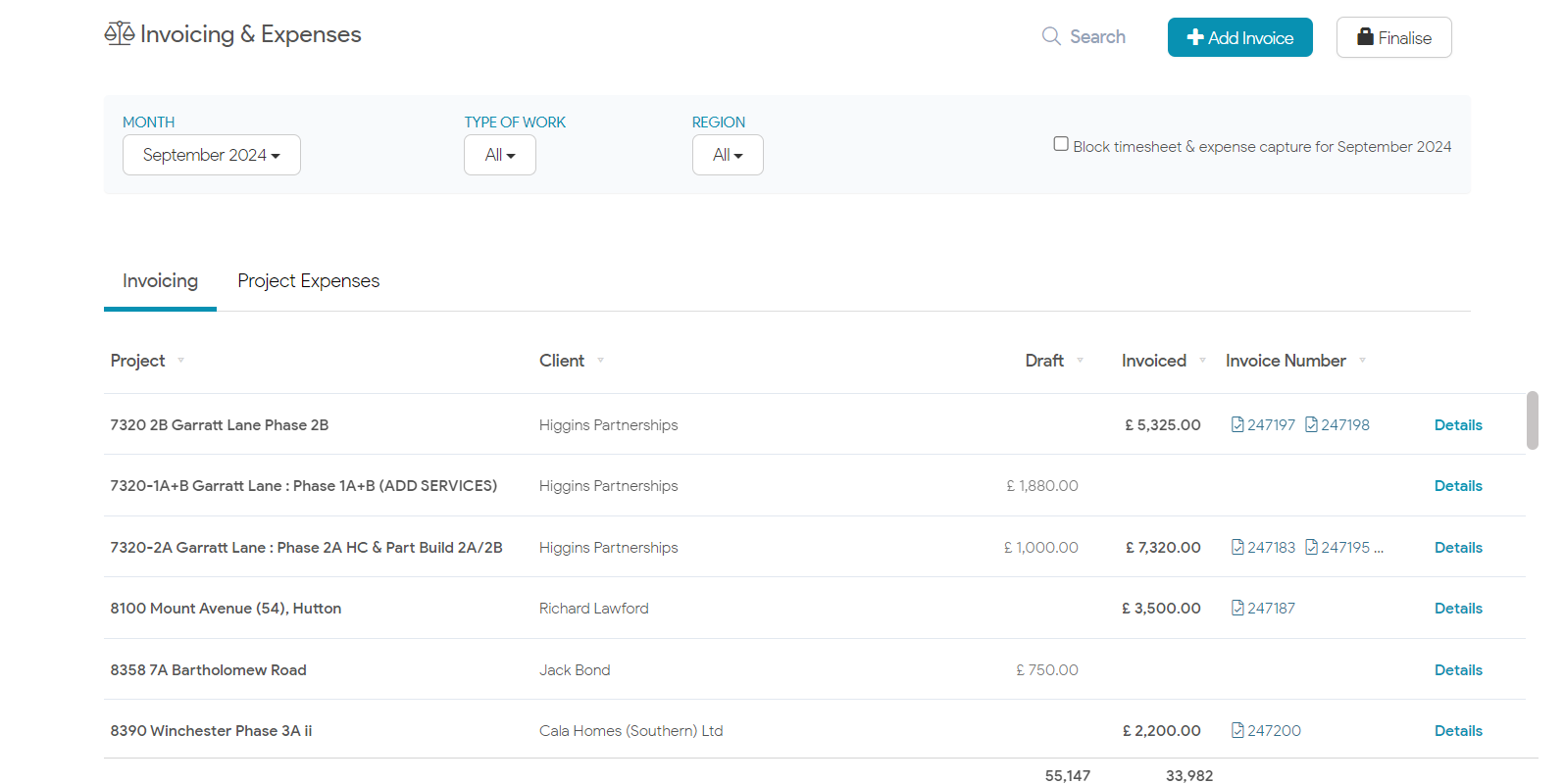1564x784 pixels.
Task: View Details for 8100 Mount Avenue project
Action: [x=1457, y=608]
